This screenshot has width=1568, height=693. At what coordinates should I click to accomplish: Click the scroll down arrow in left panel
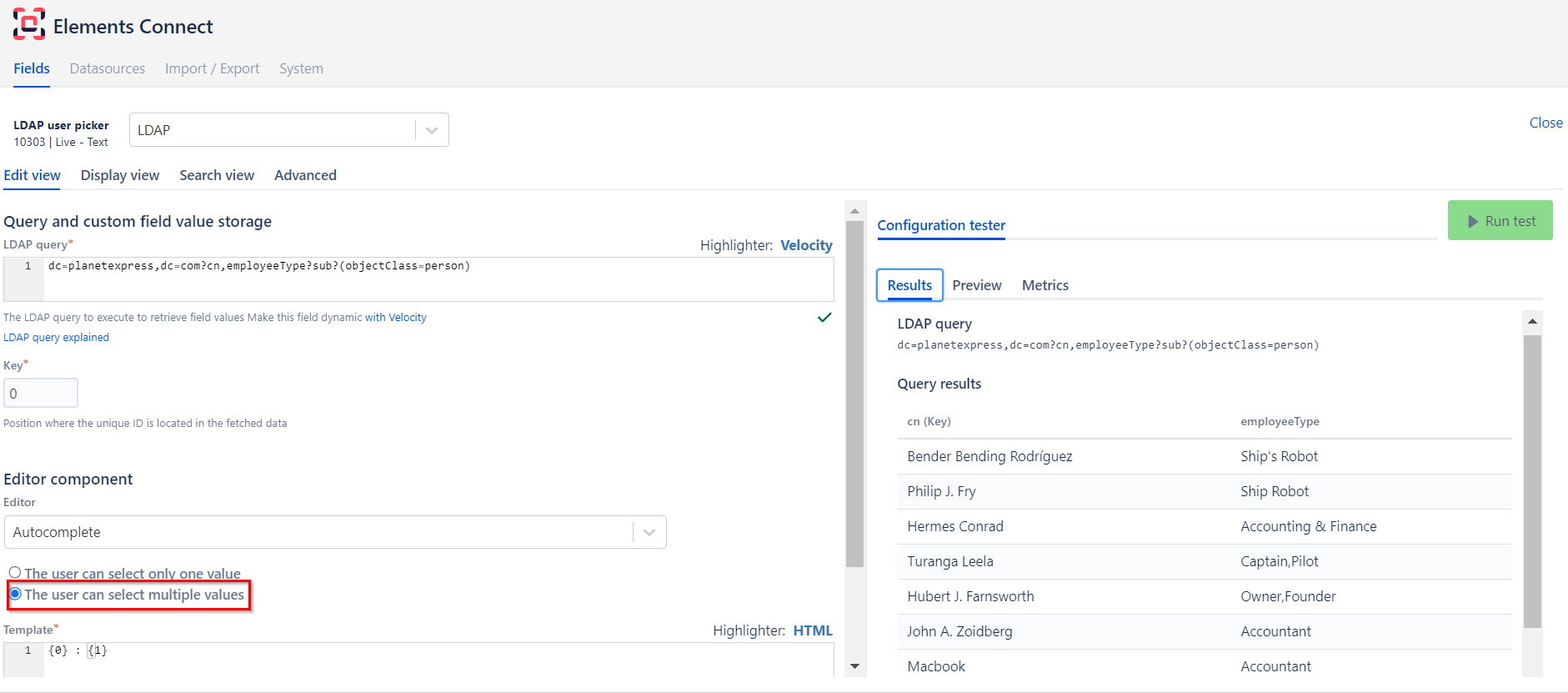tap(854, 666)
